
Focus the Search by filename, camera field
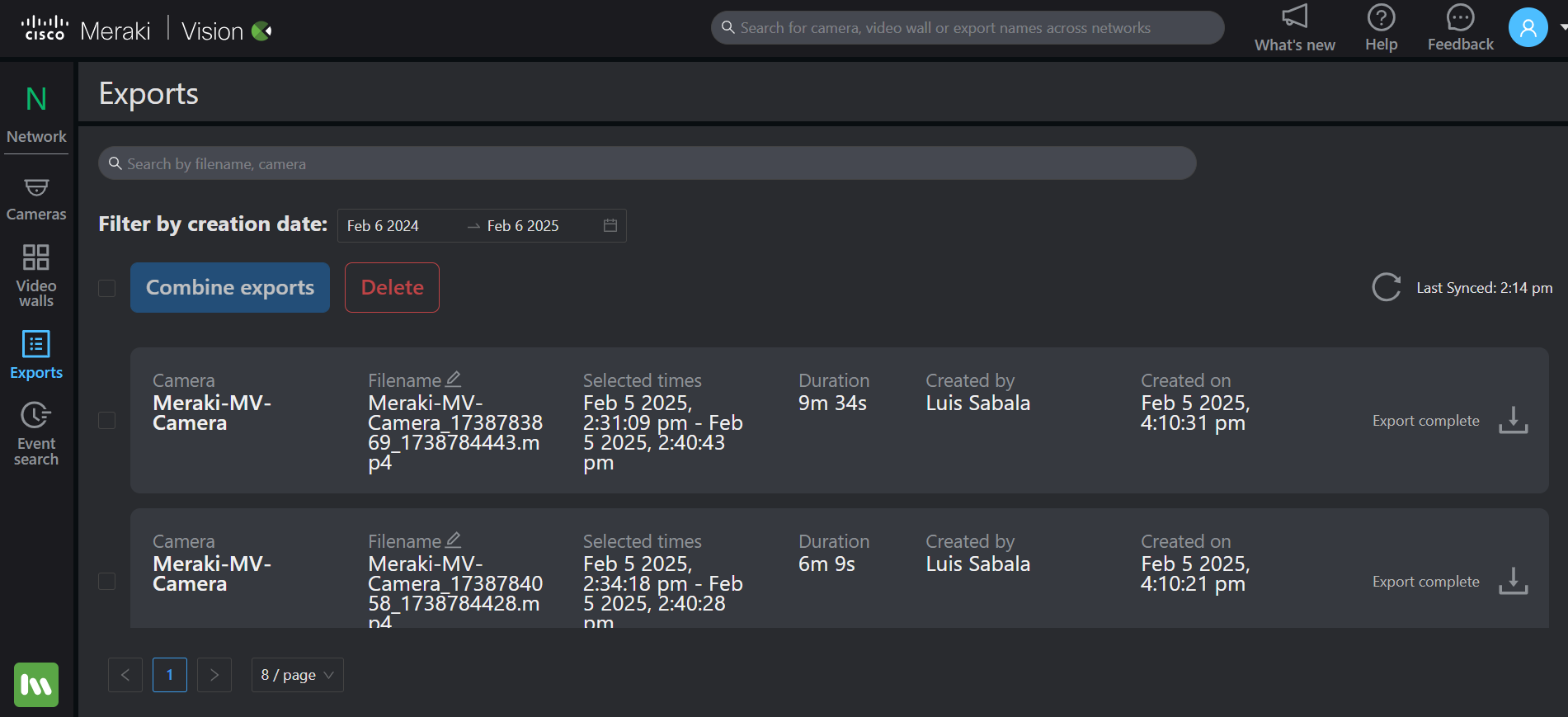(647, 163)
